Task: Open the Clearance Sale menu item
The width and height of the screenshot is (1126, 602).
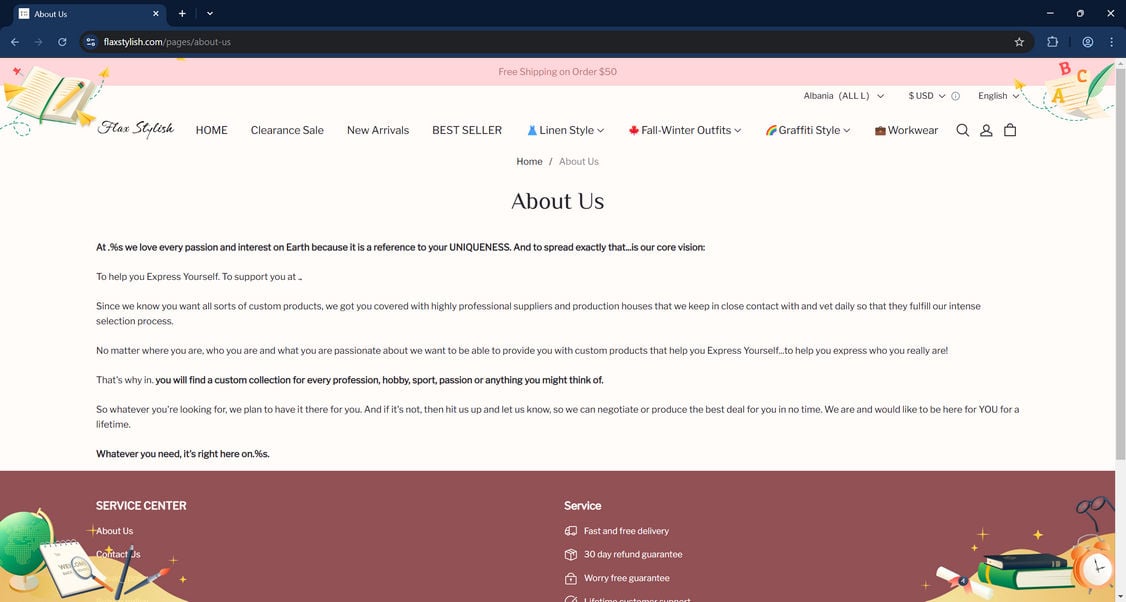Action: pyautogui.click(x=287, y=130)
